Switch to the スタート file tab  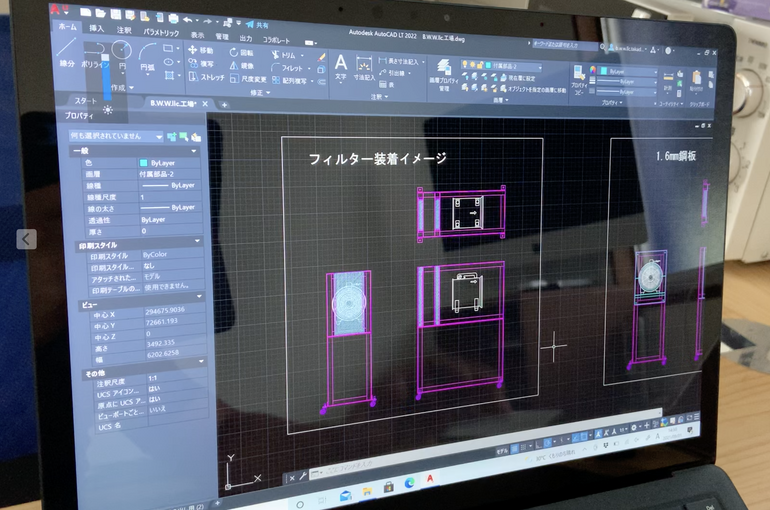86,101
